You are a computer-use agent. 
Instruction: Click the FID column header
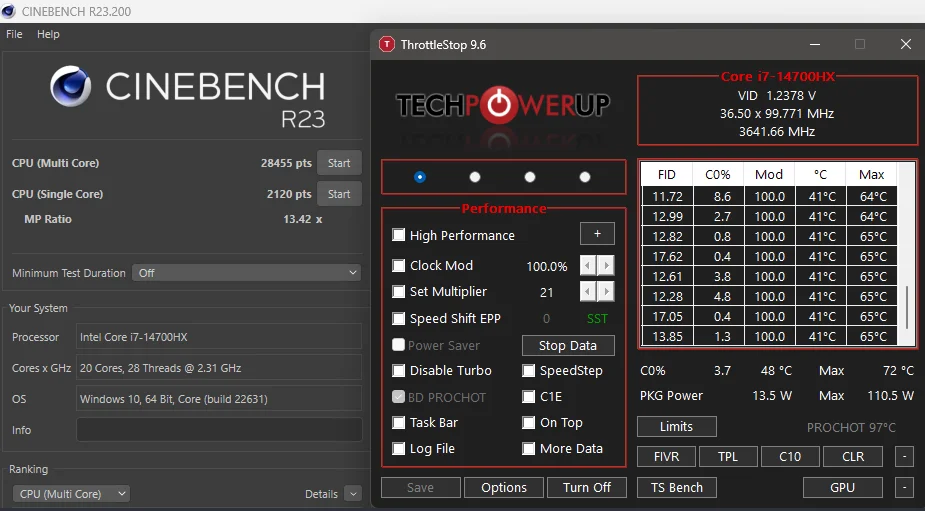[667, 175]
